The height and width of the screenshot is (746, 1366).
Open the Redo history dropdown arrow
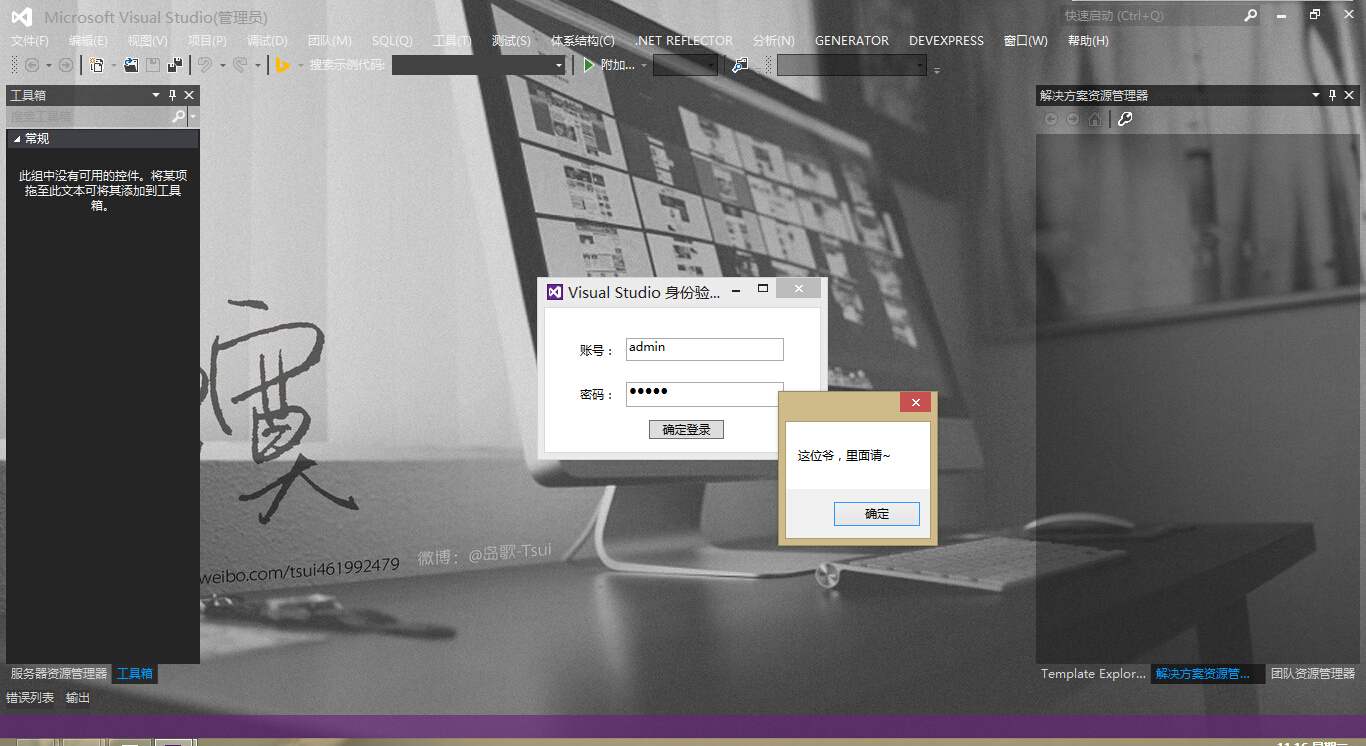point(257,66)
